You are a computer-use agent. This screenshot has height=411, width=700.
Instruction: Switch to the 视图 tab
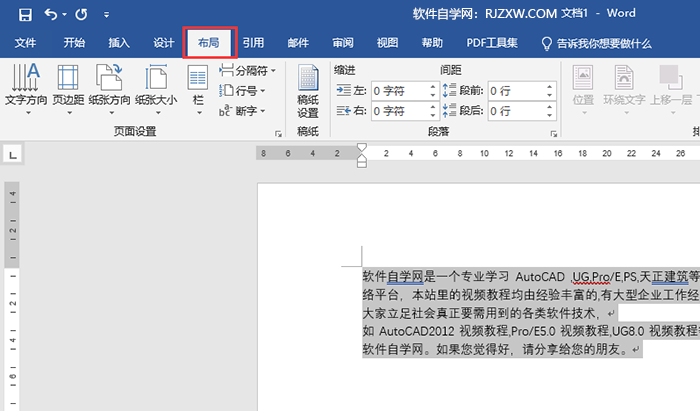coord(388,43)
